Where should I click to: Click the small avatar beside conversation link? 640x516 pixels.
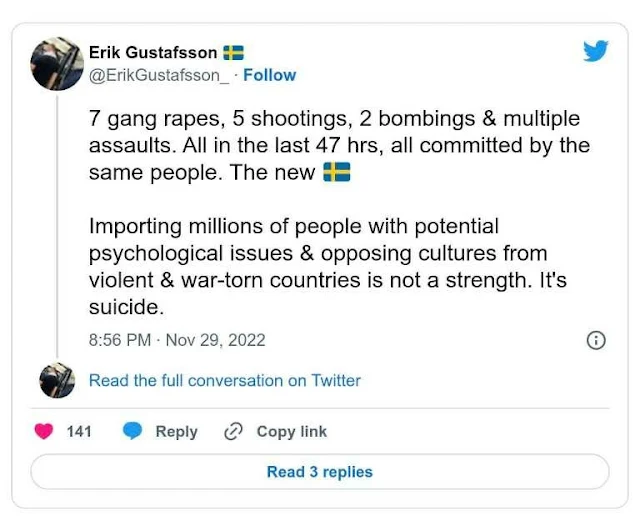(x=57, y=380)
